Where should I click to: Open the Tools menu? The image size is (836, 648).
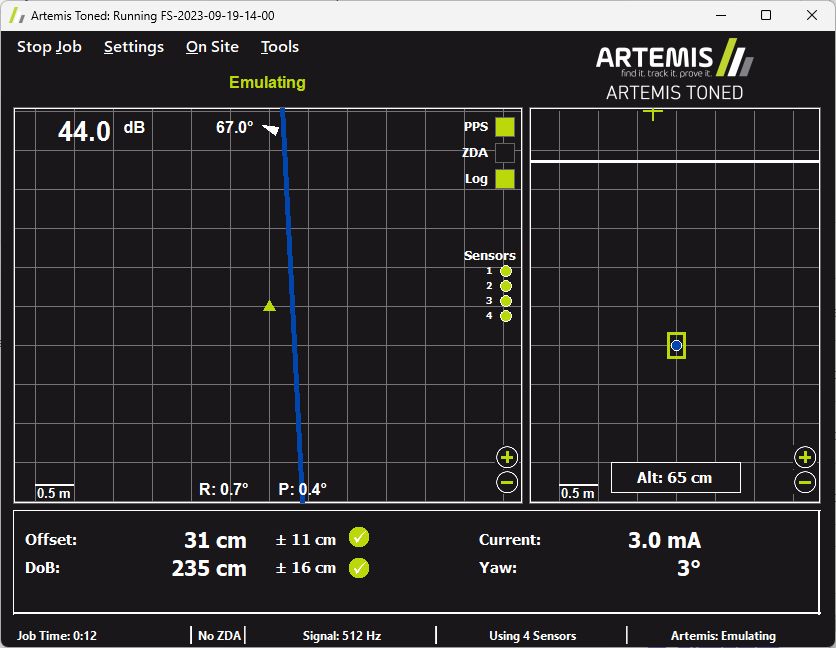(x=280, y=47)
